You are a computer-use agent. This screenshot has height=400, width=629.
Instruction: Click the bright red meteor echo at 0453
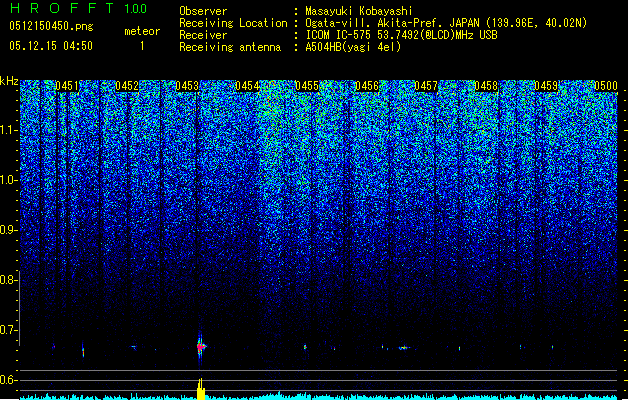click(201, 346)
